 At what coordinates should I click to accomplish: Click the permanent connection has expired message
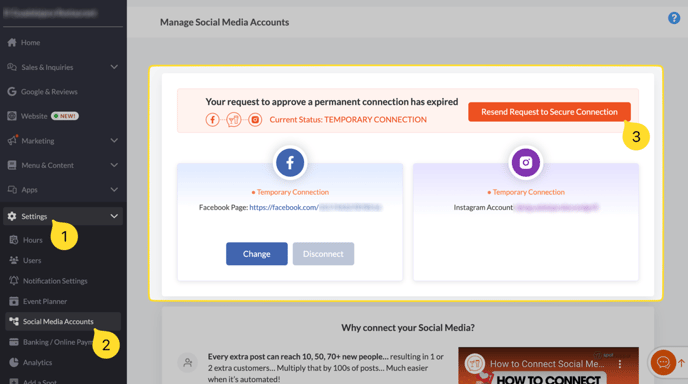[x=332, y=101]
